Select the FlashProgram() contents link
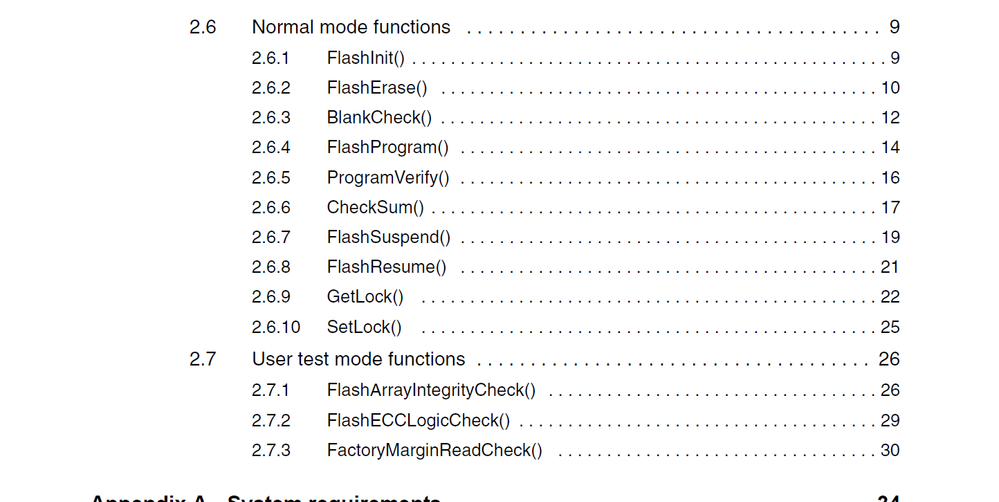This screenshot has height=502, width=999. [x=388, y=148]
